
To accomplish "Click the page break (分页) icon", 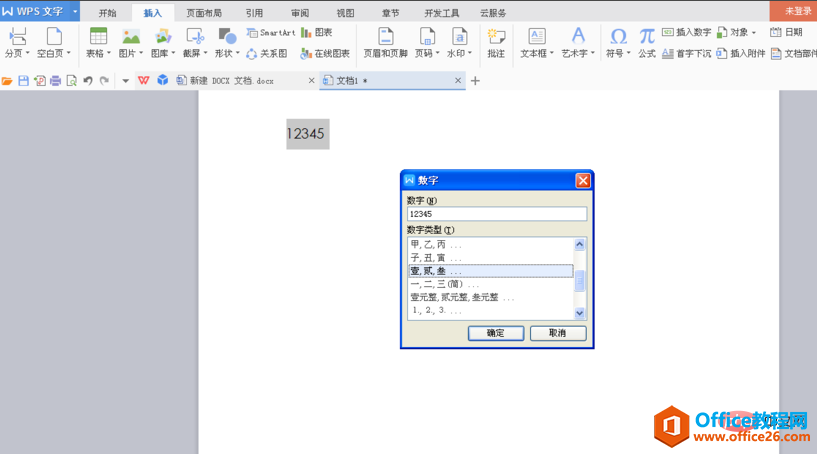I will tap(17, 36).
